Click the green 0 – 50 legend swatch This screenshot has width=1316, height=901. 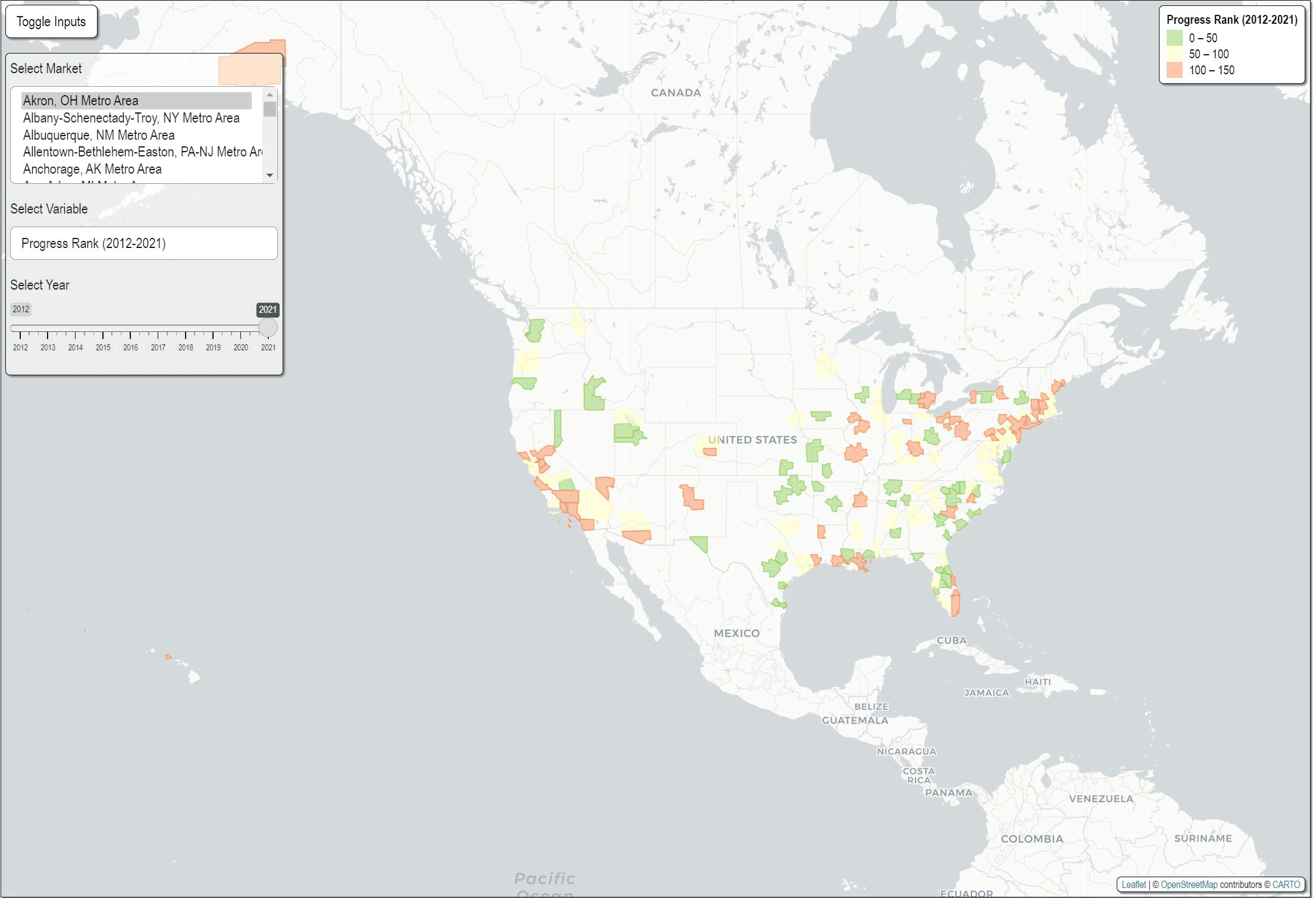pyautogui.click(x=1174, y=38)
